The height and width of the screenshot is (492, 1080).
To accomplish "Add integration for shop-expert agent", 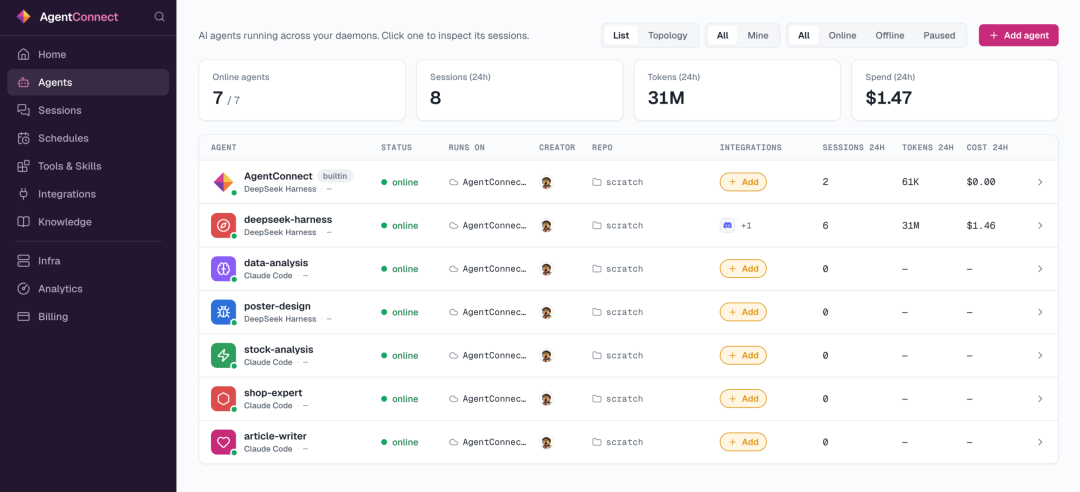I will point(743,399).
